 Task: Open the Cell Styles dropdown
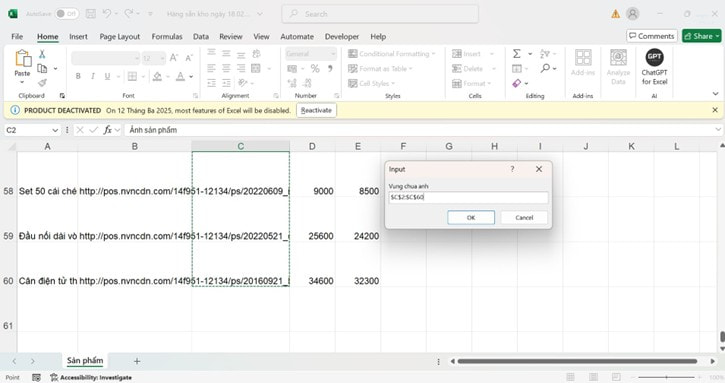(x=371, y=83)
